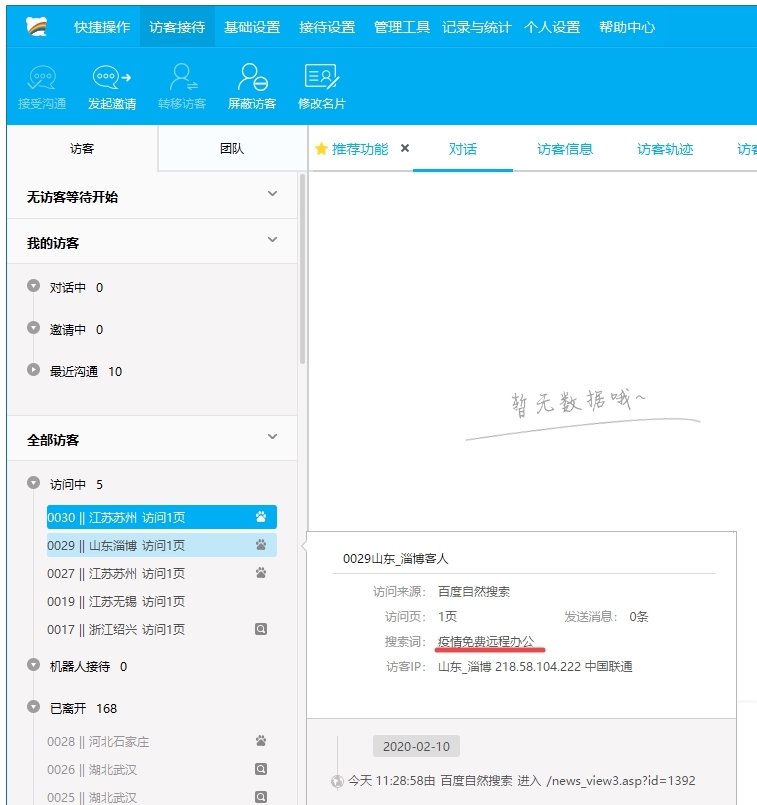Select visitor 0019 江苏无锡 in list
The height and width of the screenshot is (805, 757).
(116, 602)
